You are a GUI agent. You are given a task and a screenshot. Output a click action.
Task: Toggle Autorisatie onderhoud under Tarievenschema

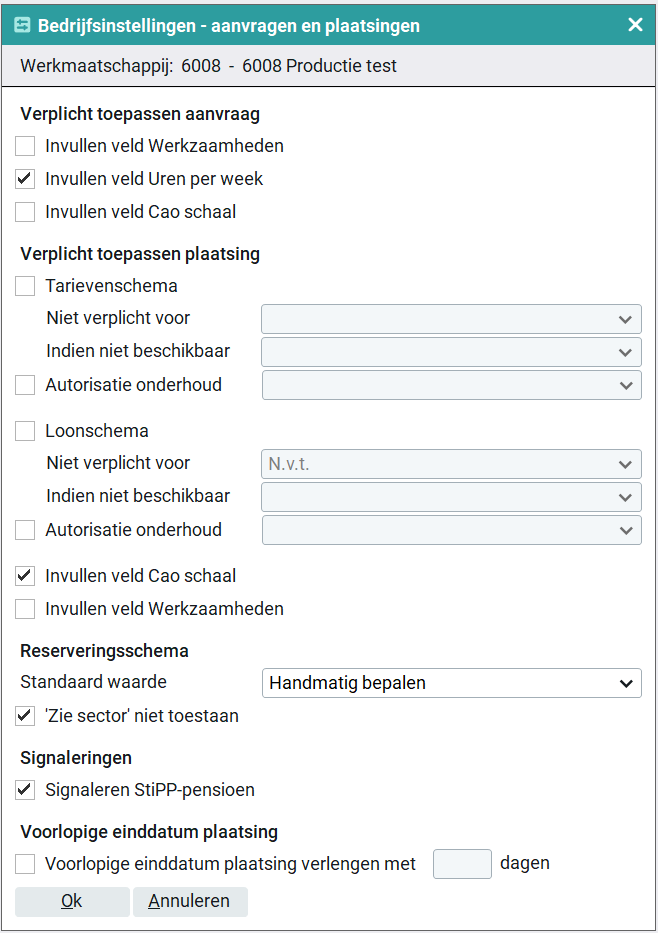click(x=25, y=385)
